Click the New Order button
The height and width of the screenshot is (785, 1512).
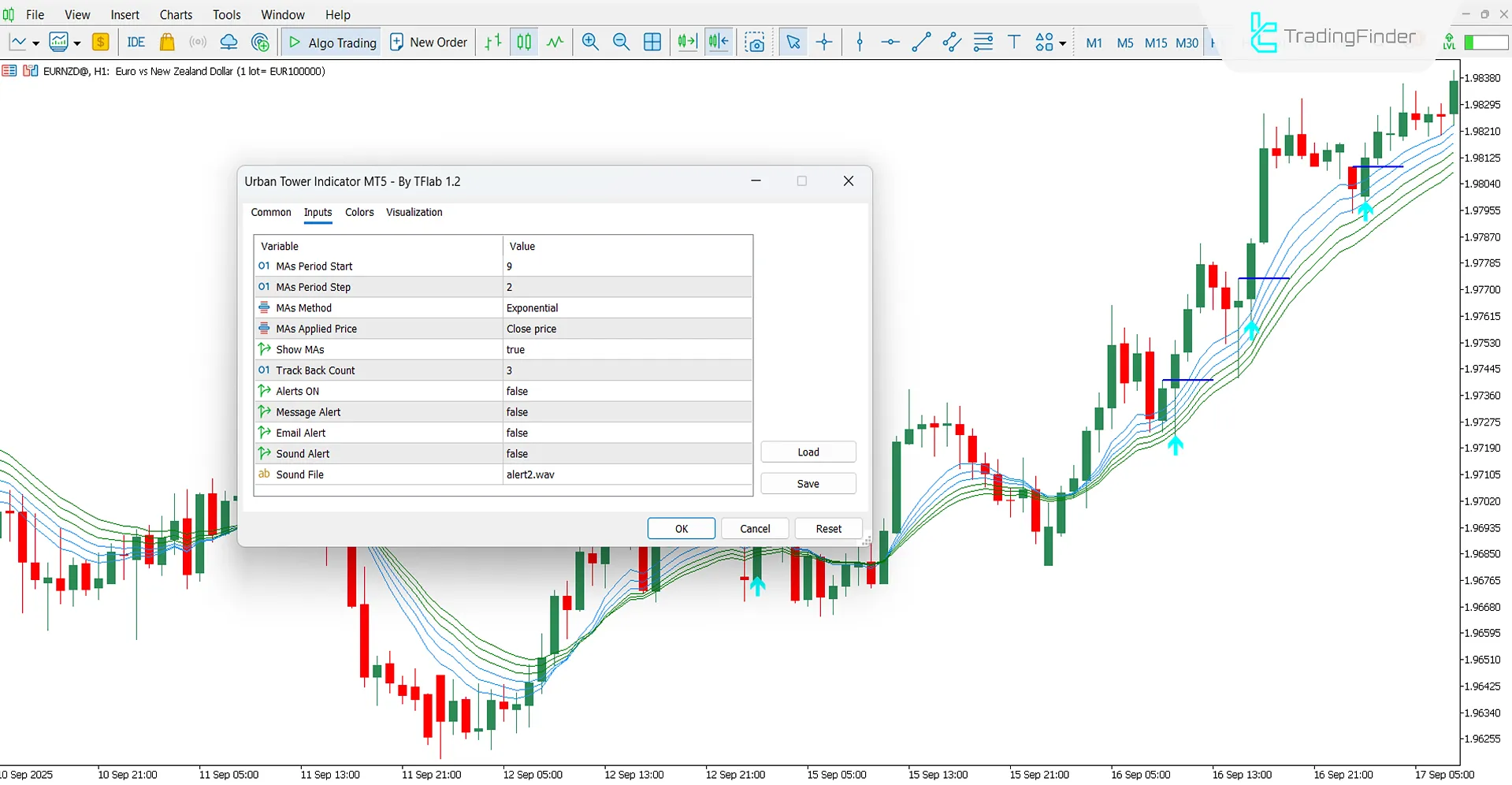coord(429,43)
